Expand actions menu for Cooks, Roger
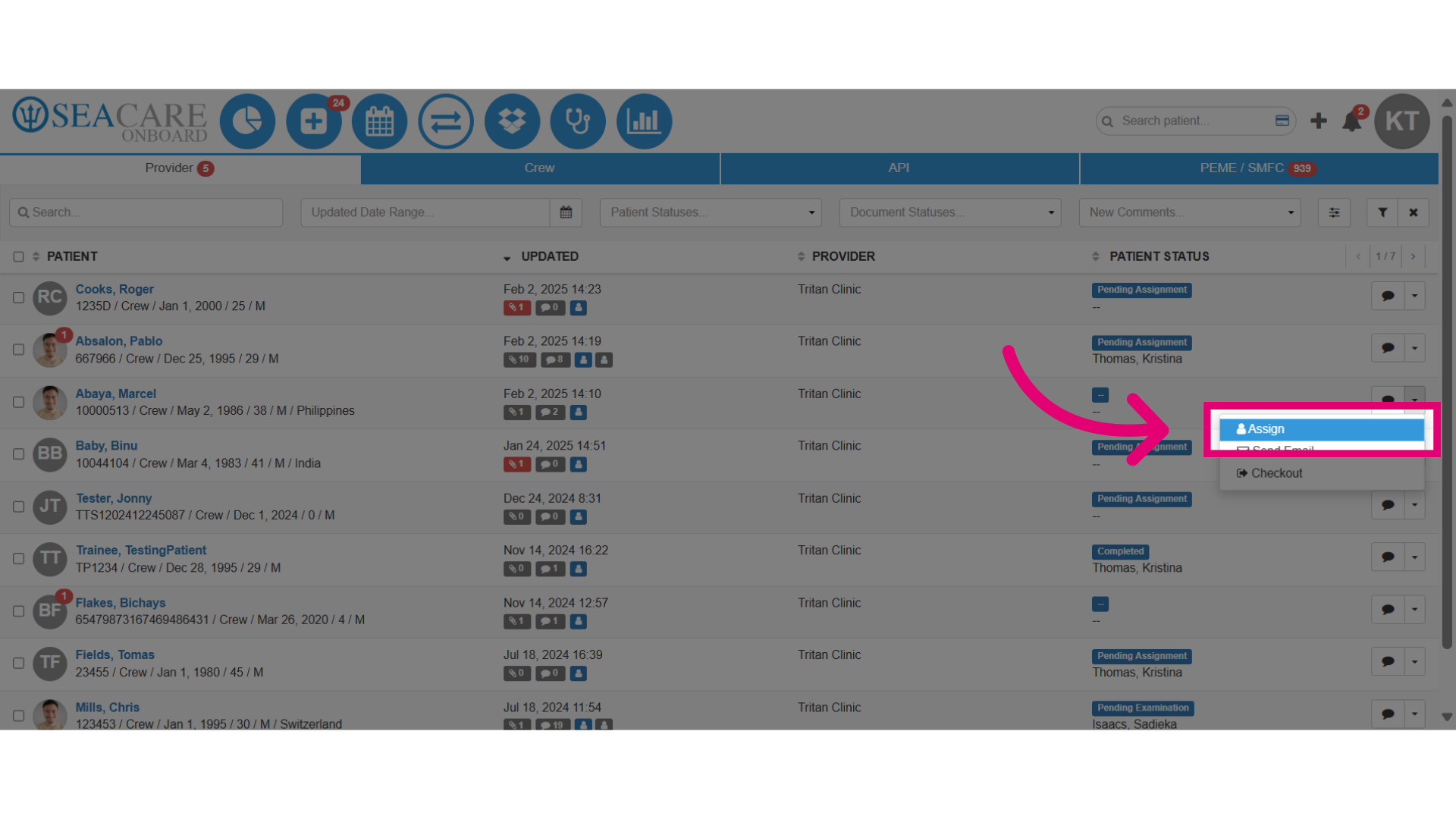The image size is (1456, 819). click(x=1414, y=296)
